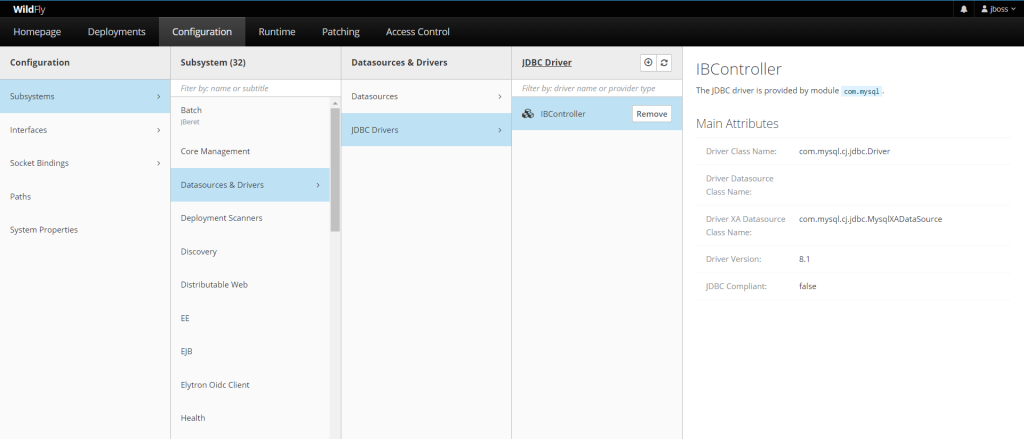The image size is (1024, 439).
Task: Click the Datasources & Drivers column header
Action: [x=399, y=63]
